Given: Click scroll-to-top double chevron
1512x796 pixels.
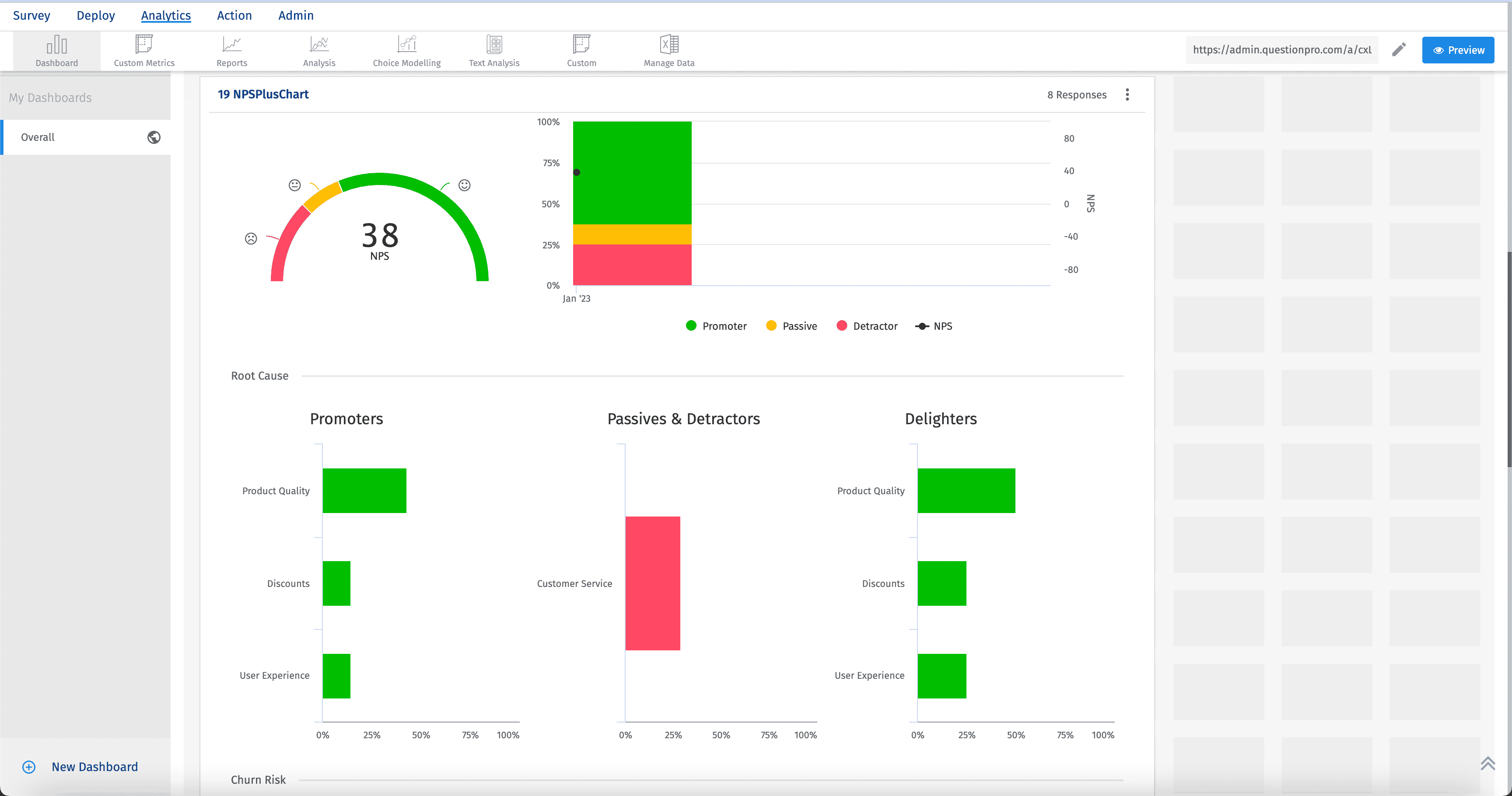Looking at the screenshot, I should (1487, 764).
